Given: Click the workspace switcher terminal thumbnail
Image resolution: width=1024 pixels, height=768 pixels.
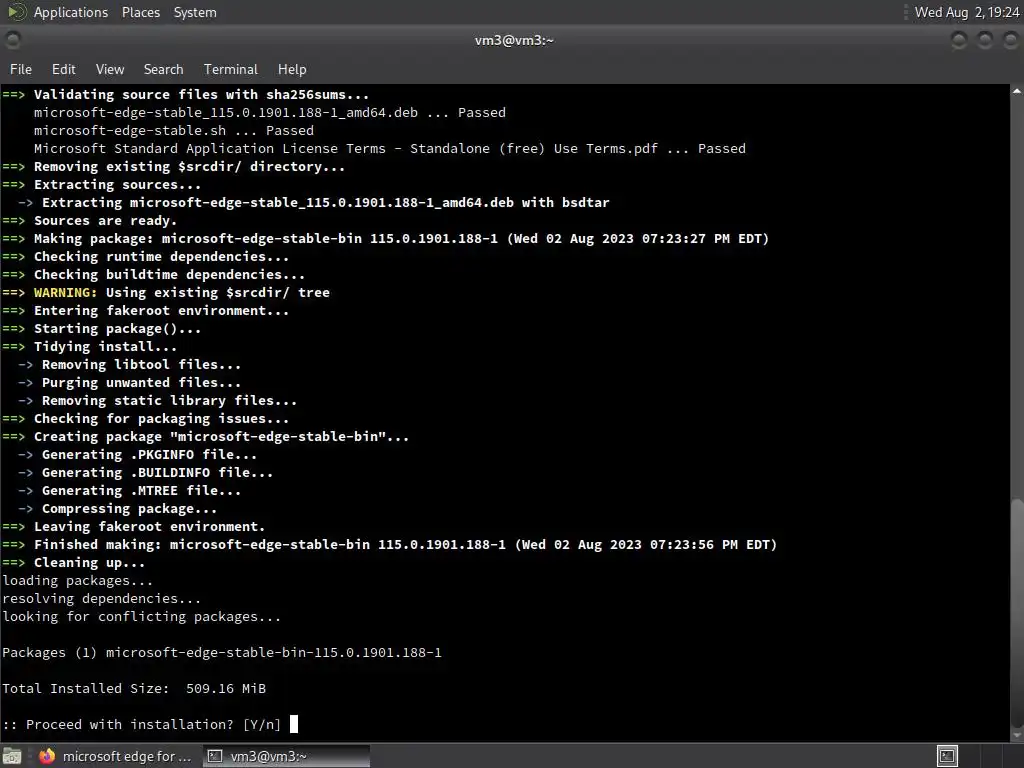Looking at the screenshot, I should (x=947, y=756).
